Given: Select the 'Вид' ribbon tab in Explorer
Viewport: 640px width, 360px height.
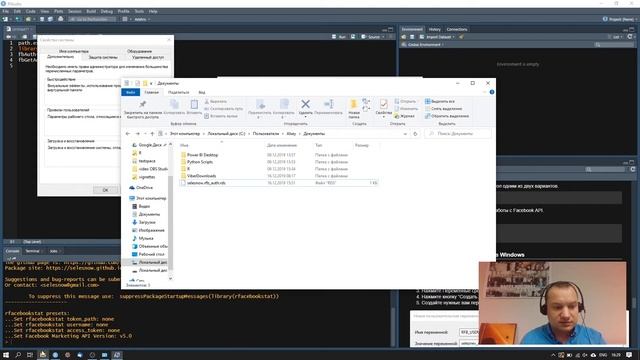Looking at the screenshot, I should (x=202, y=92).
